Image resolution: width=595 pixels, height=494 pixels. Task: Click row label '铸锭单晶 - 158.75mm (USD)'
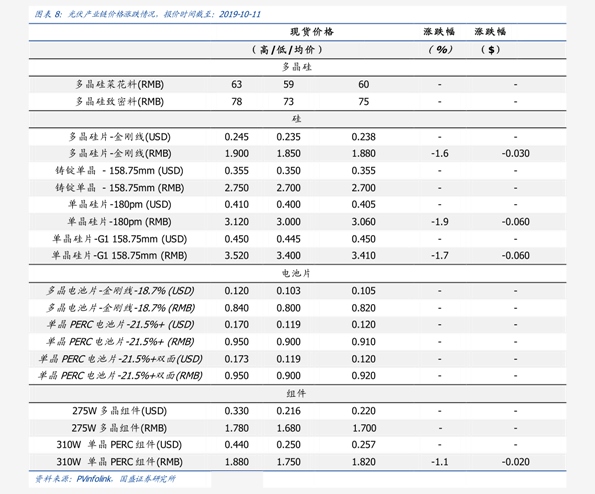click(x=119, y=171)
